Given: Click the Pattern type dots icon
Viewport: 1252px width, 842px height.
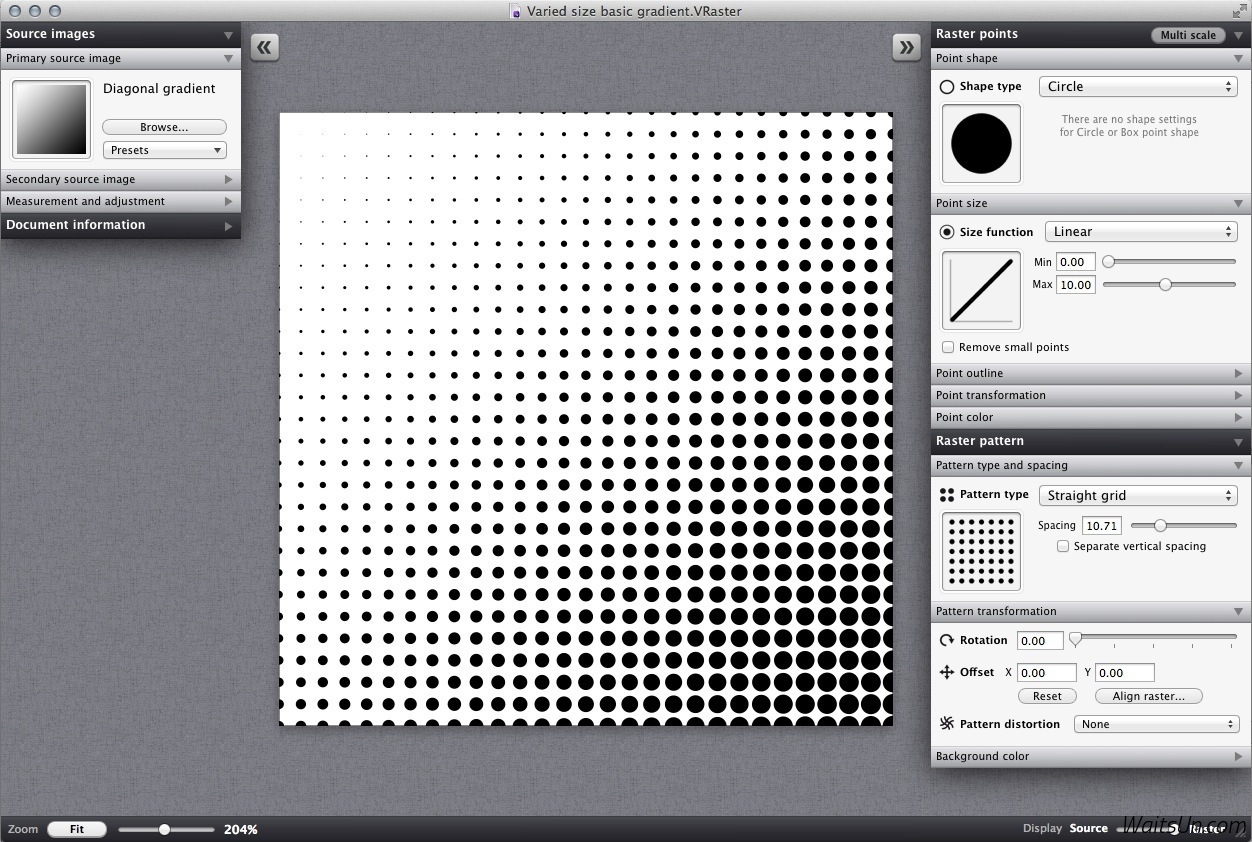Looking at the screenshot, I should [946, 495].
